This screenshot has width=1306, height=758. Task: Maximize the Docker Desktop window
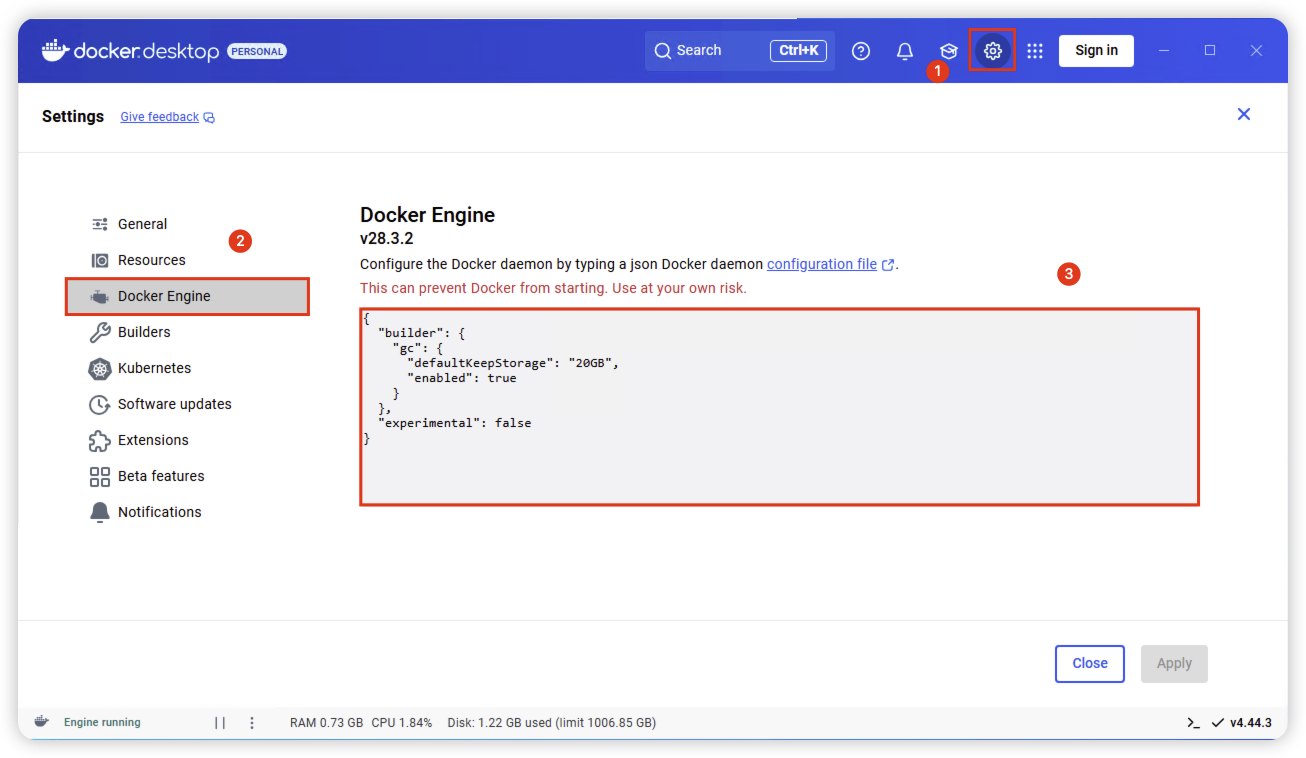(1210, 50)
